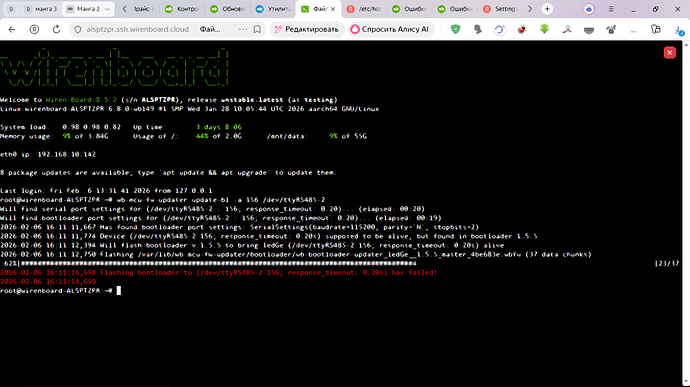Screen dimensions: 690x387
Task: Open the манга 3 tab group
Action: pos(42,9)
